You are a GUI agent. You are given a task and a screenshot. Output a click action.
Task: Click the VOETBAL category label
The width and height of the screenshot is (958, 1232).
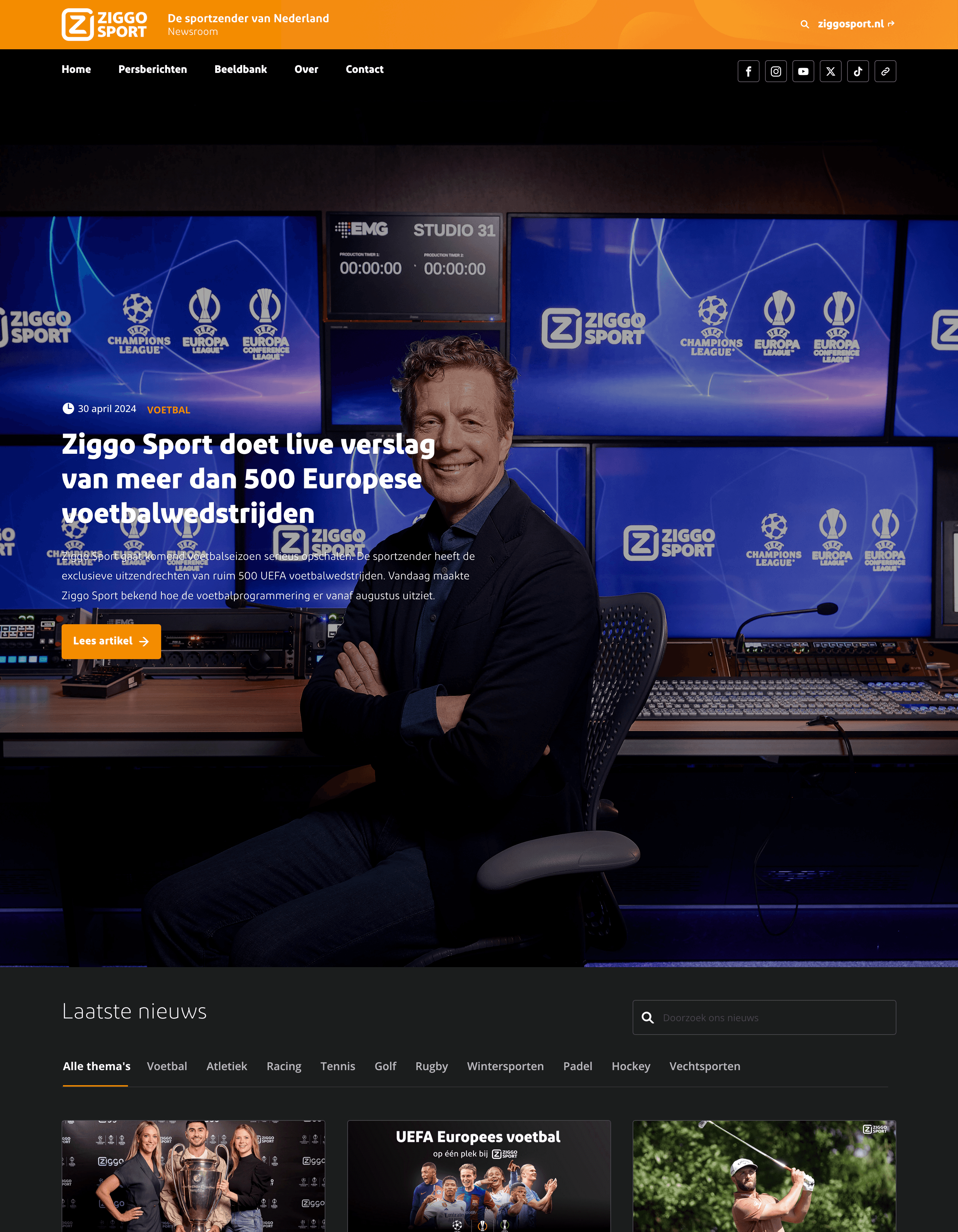pos(169,410)
